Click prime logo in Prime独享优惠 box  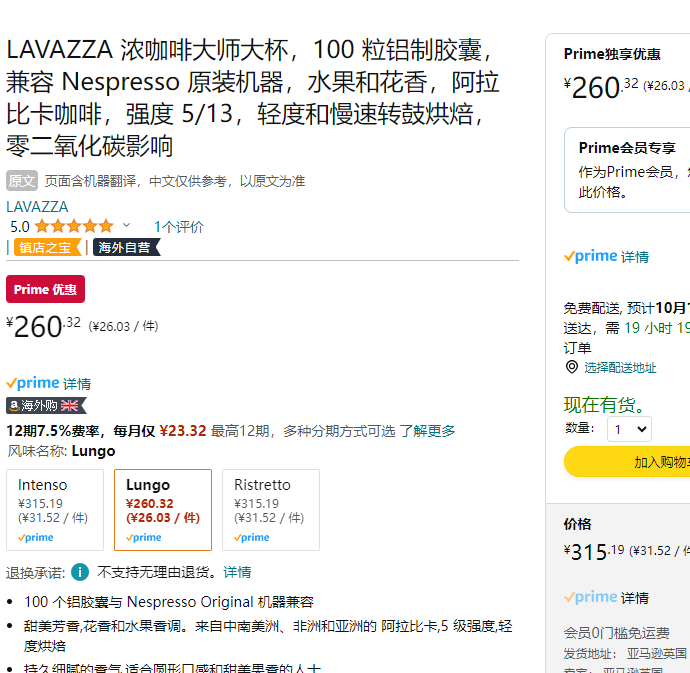tap(591, 256)
